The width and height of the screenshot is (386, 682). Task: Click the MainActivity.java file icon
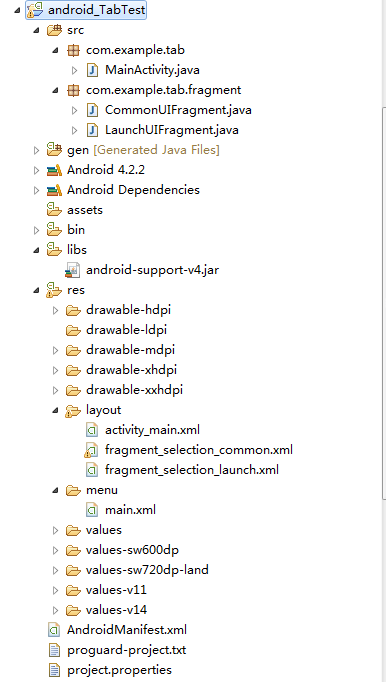(x=92, y=70)
